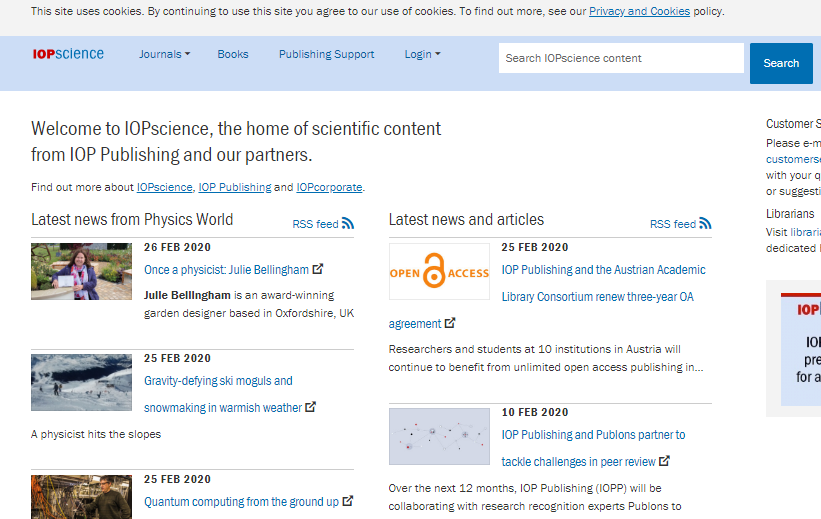Follow the IOP Publishing link in welcome text
Viewport: 821px width, 519px height.
pos(235,187)
